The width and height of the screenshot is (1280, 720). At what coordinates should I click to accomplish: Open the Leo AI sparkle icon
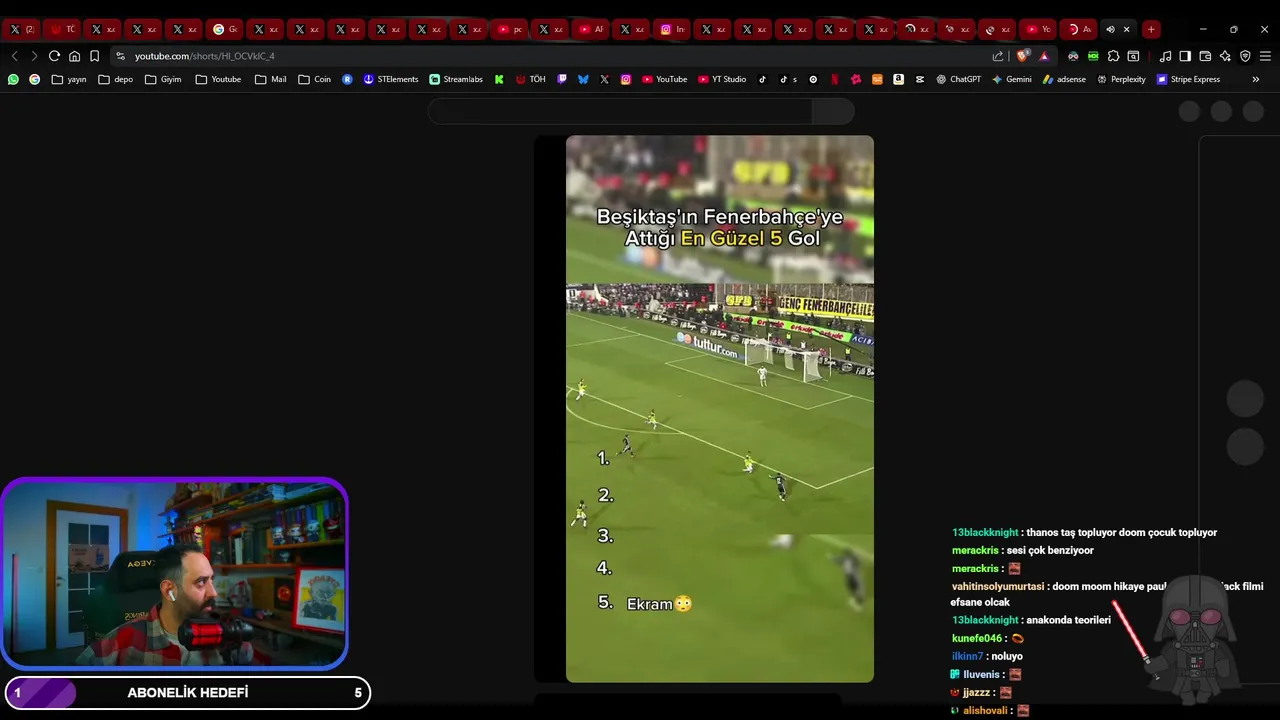[x=1225, y=56]
